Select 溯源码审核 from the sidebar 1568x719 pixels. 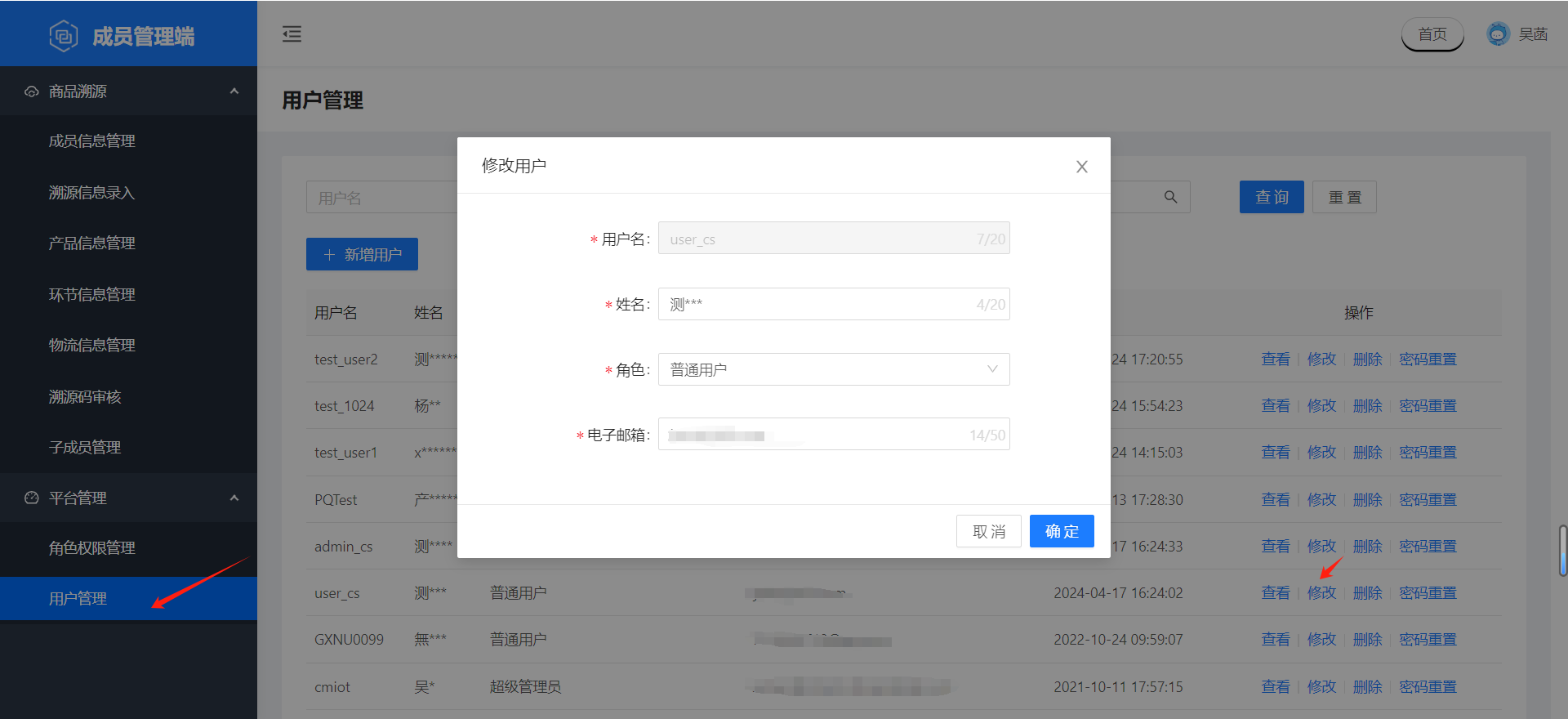(85, 397)
